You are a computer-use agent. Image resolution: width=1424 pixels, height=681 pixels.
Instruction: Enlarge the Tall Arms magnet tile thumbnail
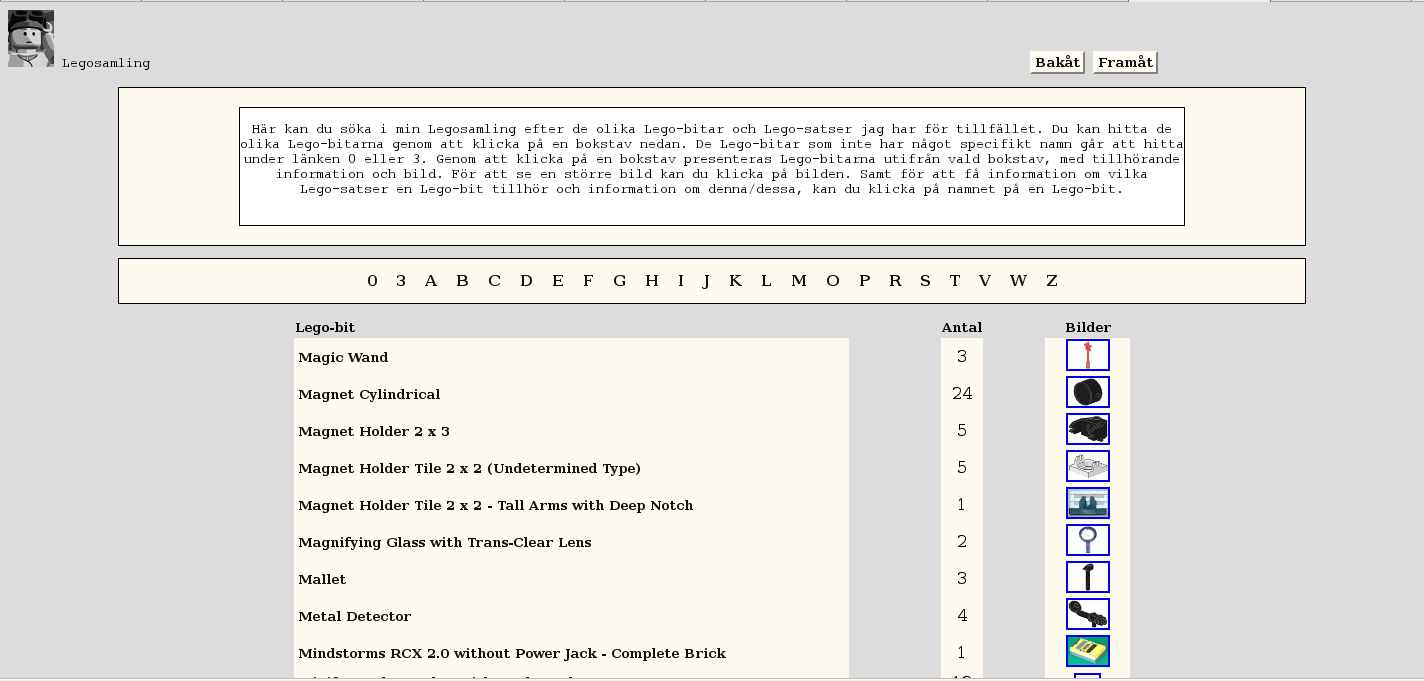[x=1088, y=503]
